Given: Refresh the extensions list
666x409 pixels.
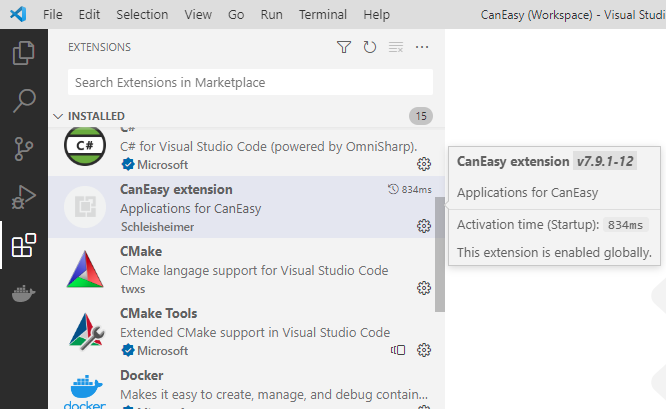Looking at the screenshot, I should 370,47.
